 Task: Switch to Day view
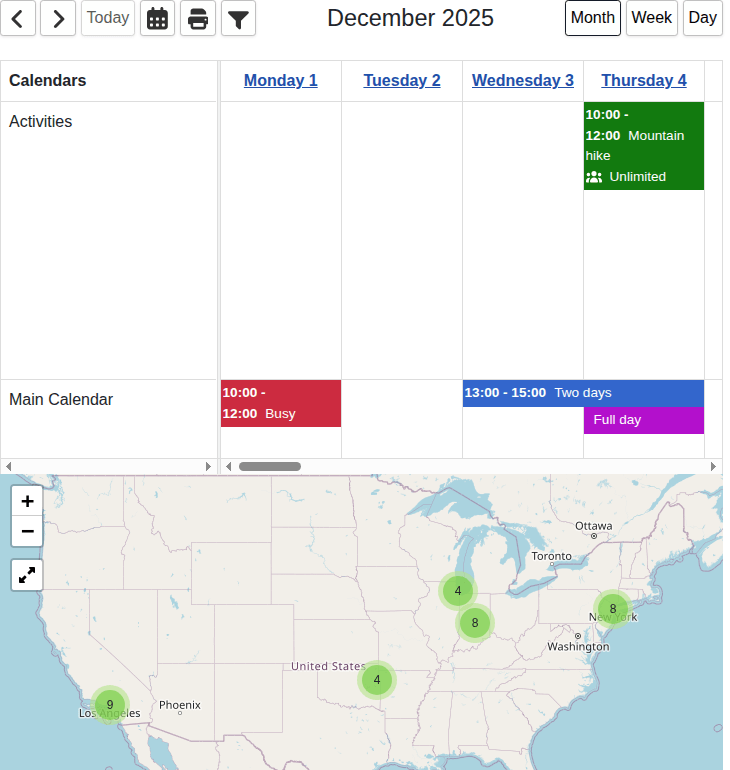[703, 18]
